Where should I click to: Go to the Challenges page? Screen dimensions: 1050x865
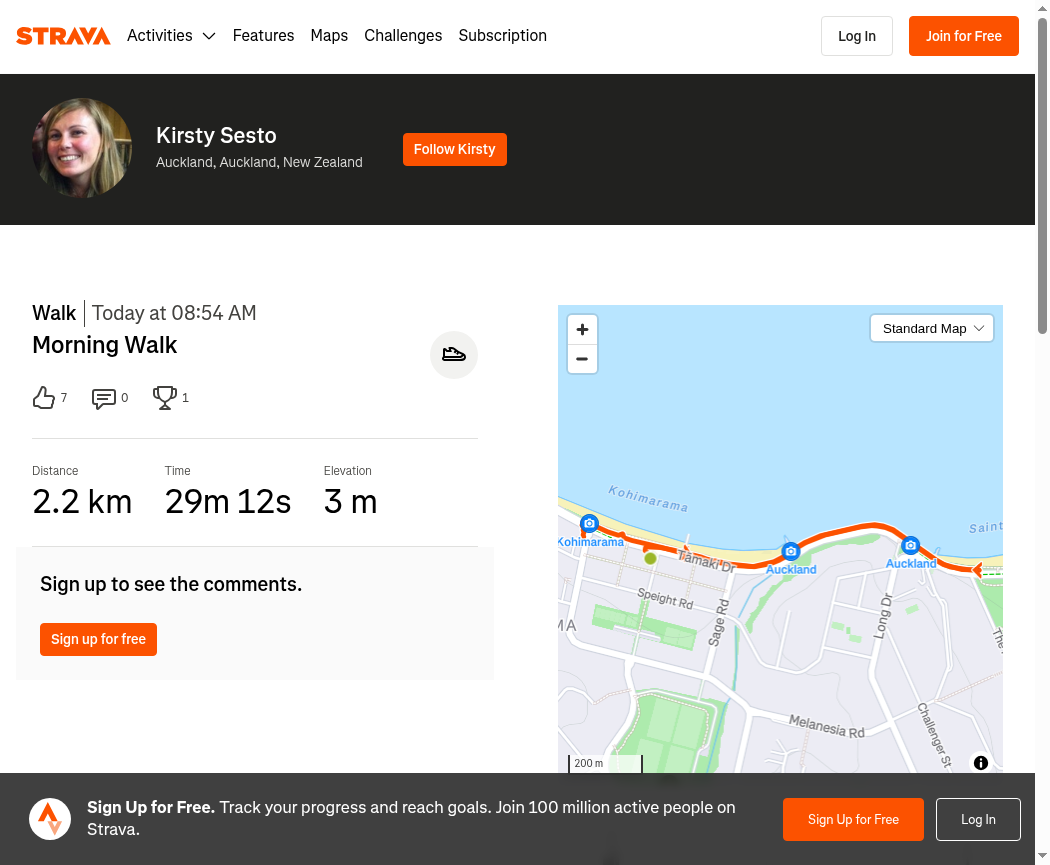(x=403, y=35)
